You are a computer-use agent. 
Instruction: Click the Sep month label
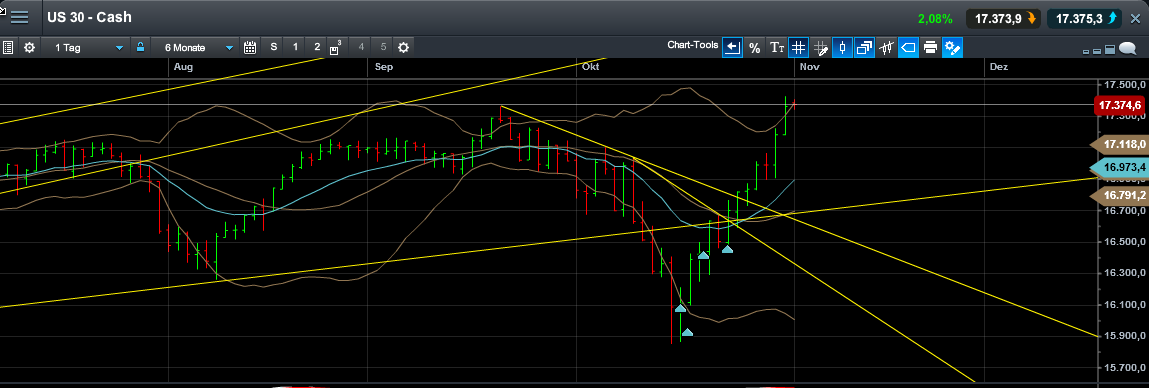tap(383, 67)
